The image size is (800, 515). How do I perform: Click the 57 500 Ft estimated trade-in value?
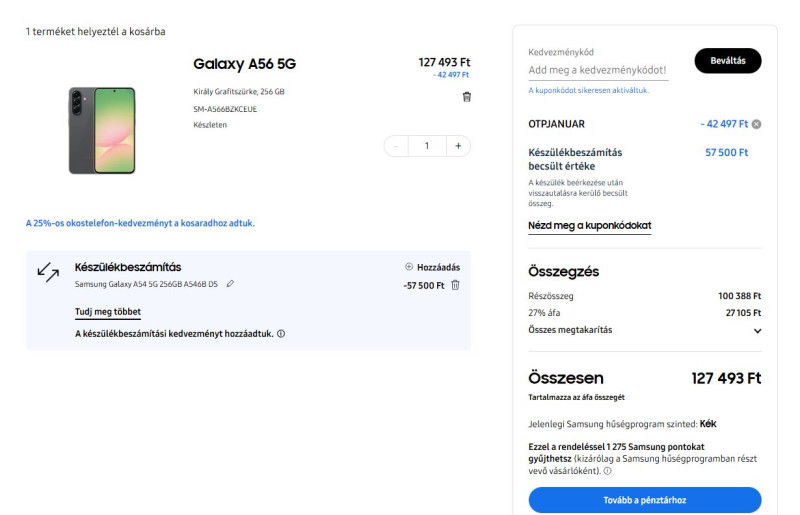(727, 153)
